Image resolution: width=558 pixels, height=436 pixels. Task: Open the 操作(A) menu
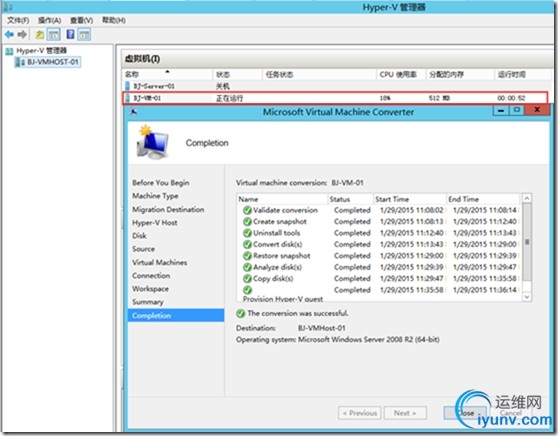click(49, 20)
